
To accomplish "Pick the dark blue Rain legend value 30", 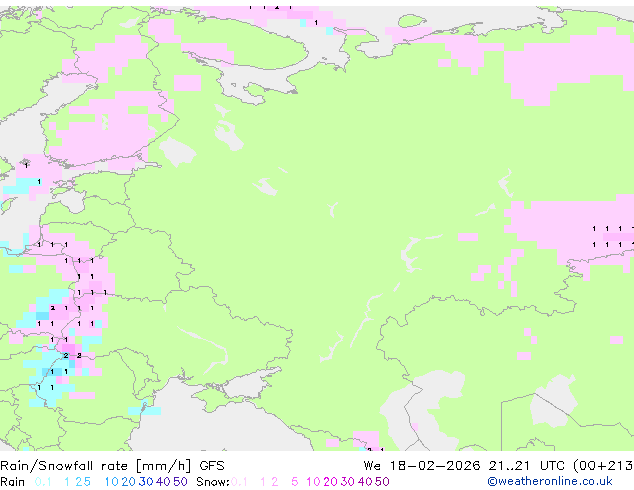I will point(146,482).
